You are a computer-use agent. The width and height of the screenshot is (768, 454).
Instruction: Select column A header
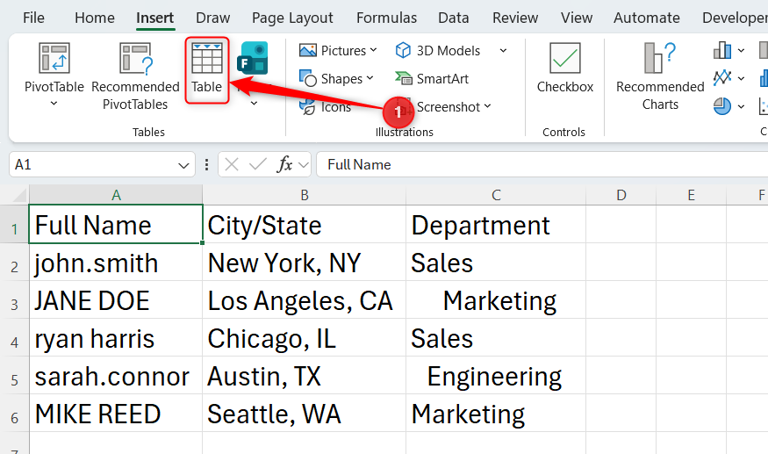(116, 195)
